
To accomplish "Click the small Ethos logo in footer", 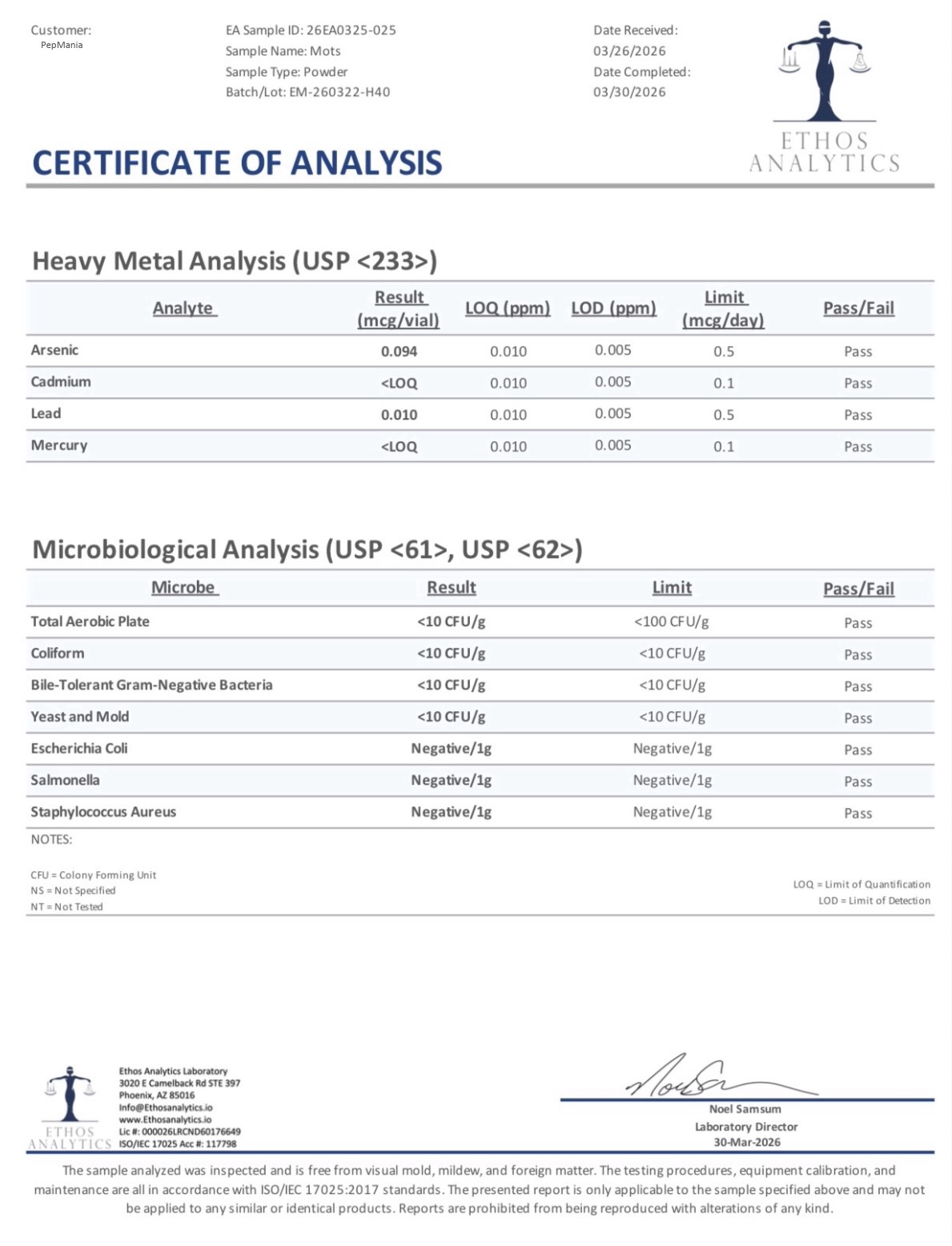I will click(x=70, y=1108).
